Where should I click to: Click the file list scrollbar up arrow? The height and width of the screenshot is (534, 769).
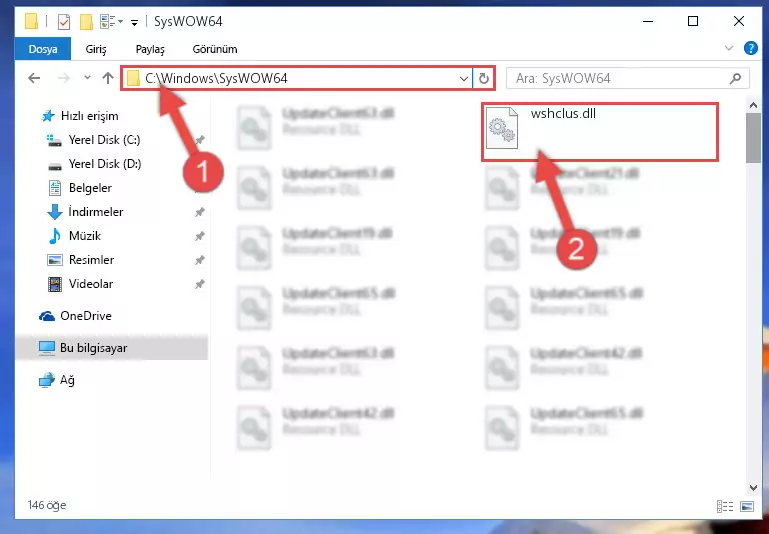tap(753, 105)
